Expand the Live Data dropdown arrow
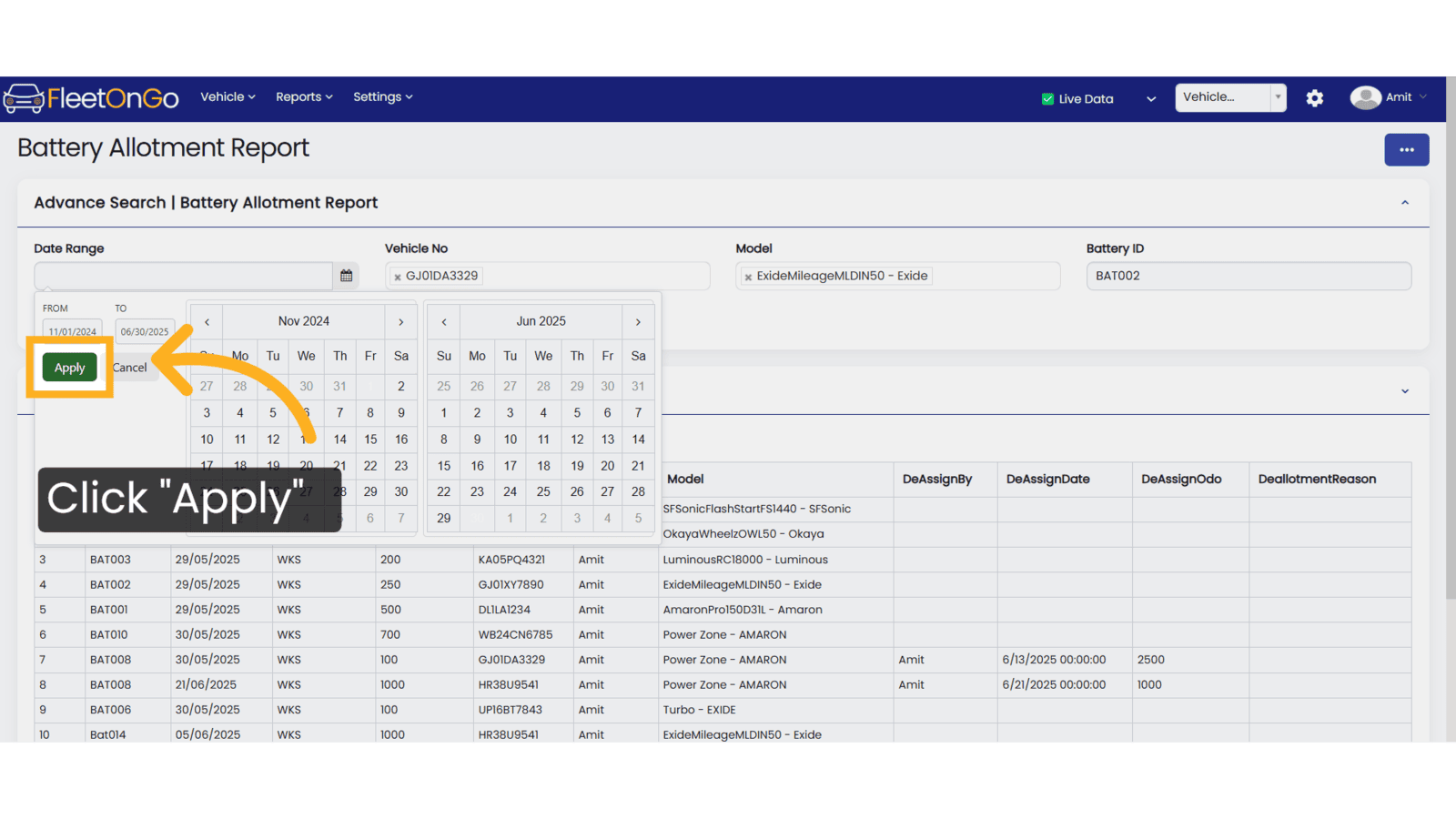This screenshot has width=1456, height=819. coord(1151,99)
